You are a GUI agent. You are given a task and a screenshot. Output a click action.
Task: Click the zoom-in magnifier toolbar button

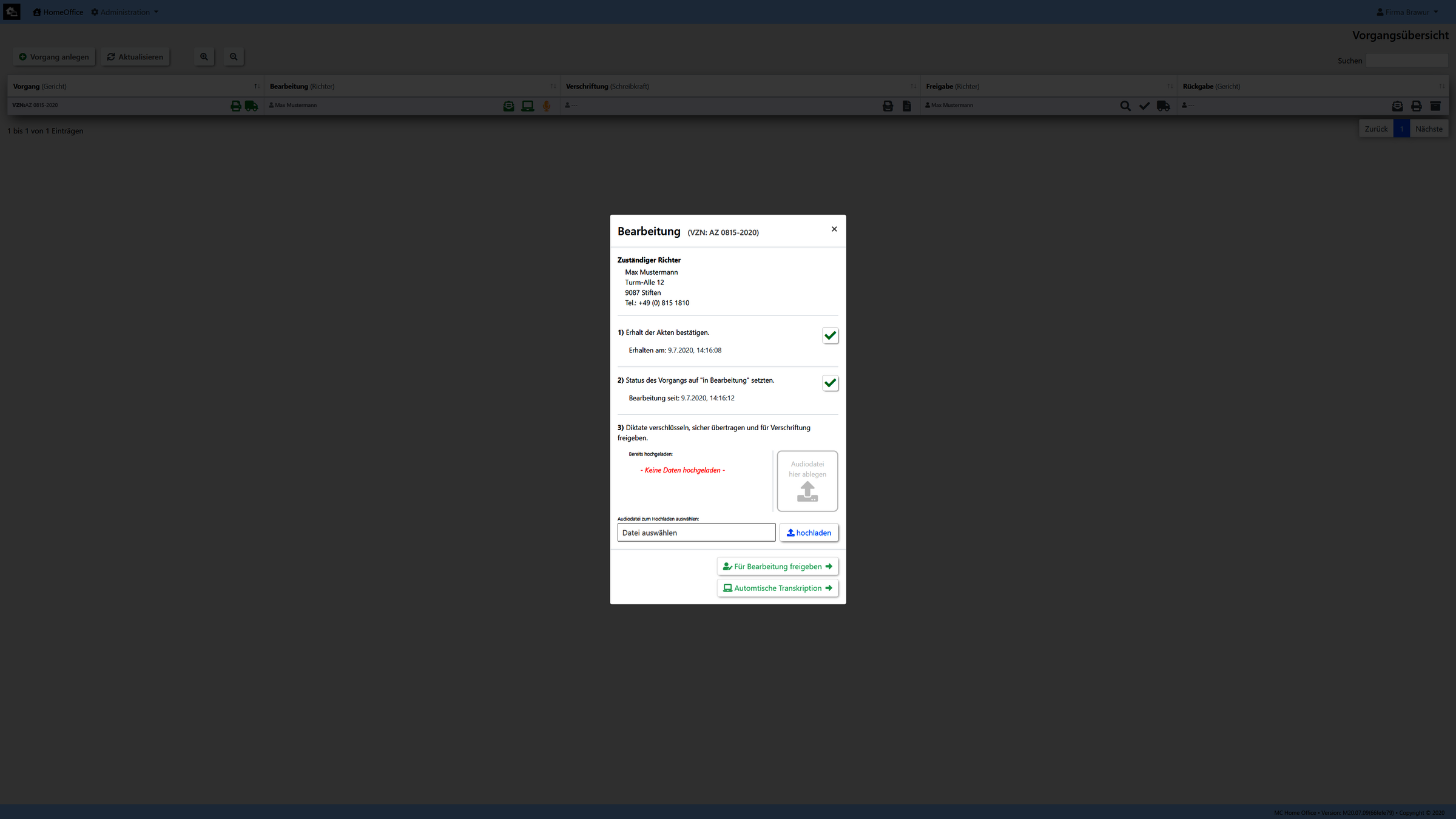[204, 57]
